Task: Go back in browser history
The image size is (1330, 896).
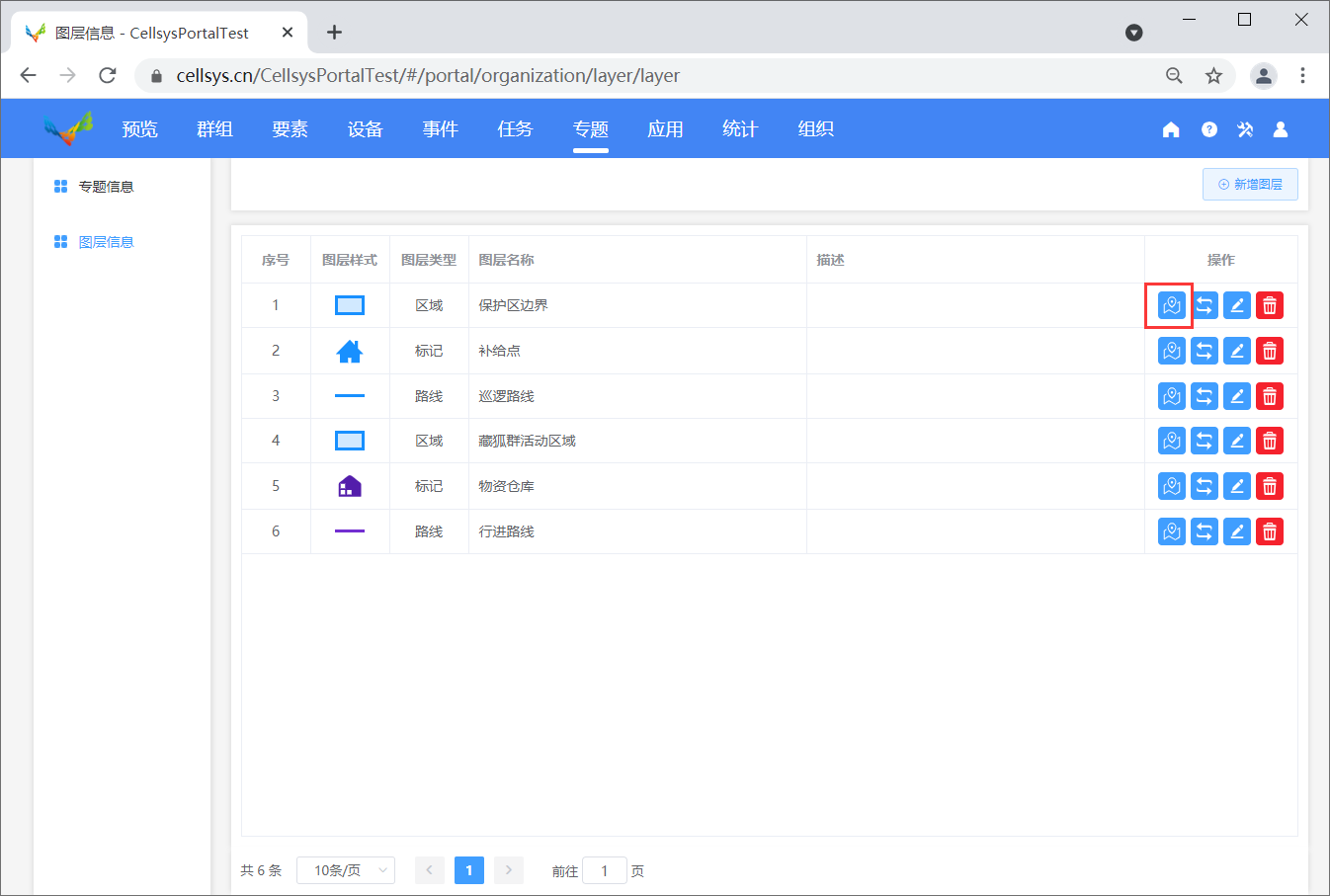Action: tap(28, 76)
